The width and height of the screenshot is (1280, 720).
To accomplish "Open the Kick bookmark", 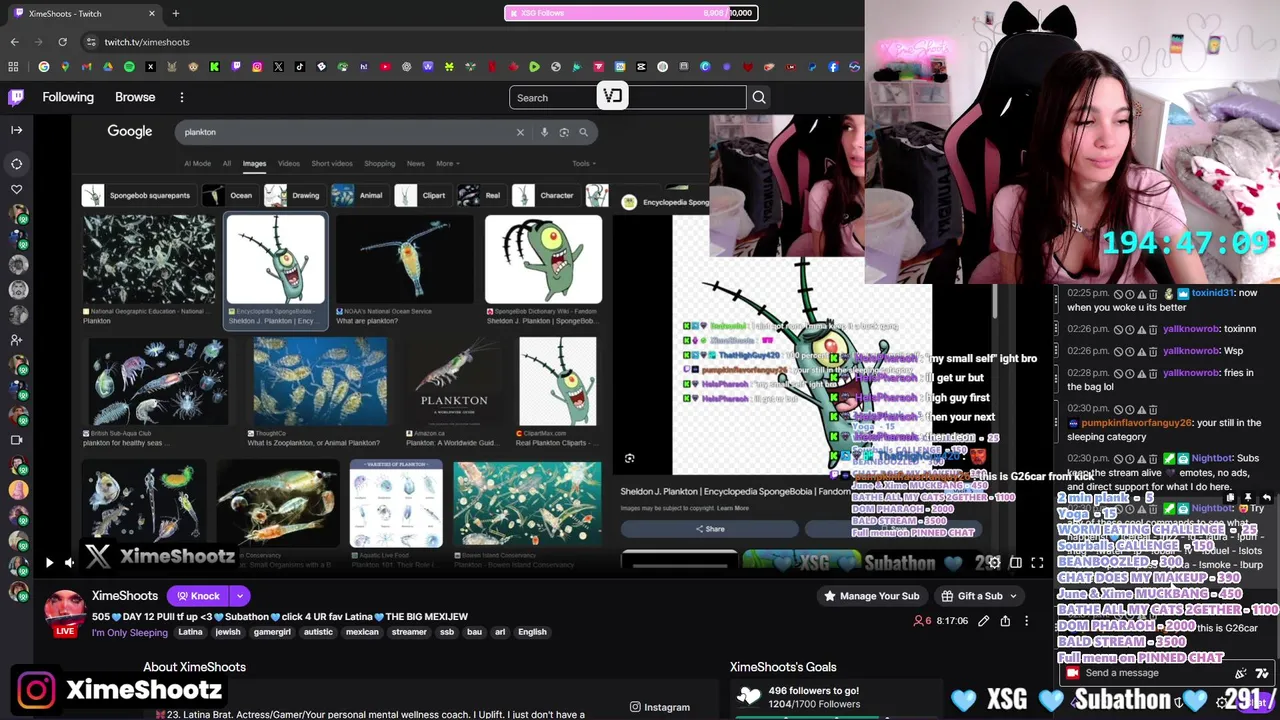I will point(214,67).
